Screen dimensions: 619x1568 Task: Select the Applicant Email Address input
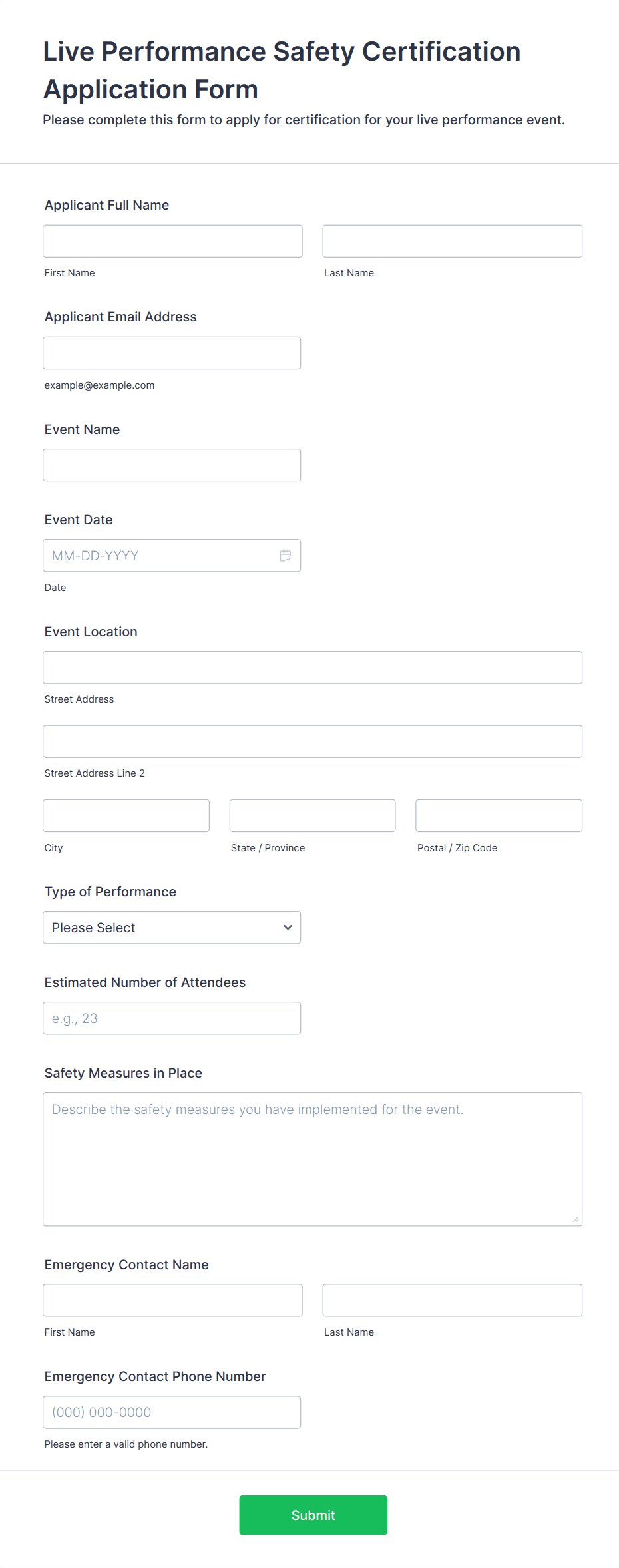point(171,353)
